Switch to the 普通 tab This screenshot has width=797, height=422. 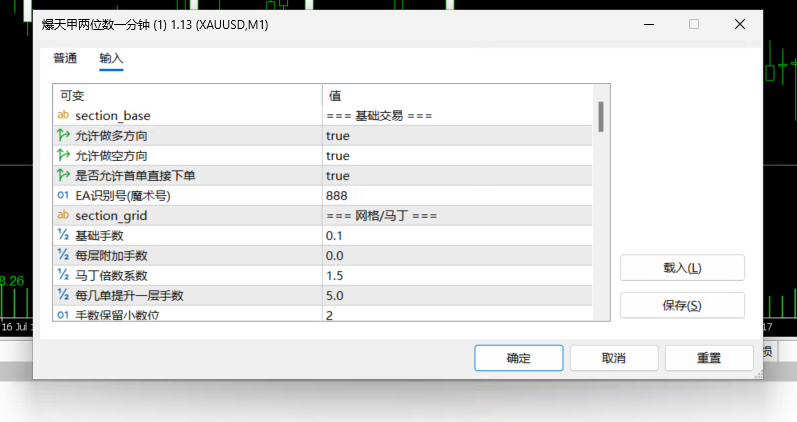pyautogui.click(x=65, y=58)
